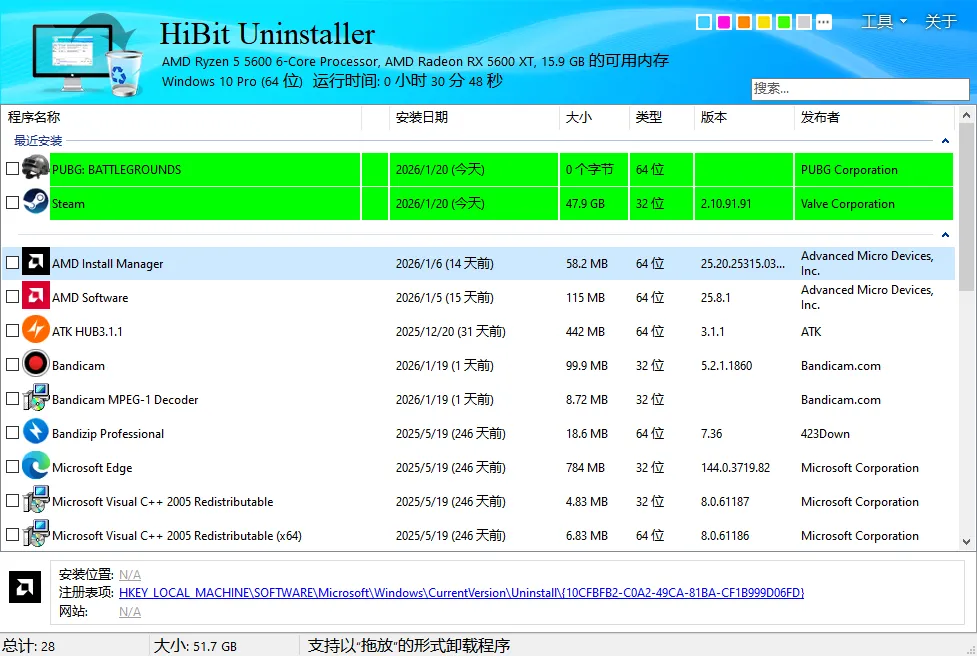
Task: Check the AMD Install Manager checkbox
Action: tap(12, 263)
